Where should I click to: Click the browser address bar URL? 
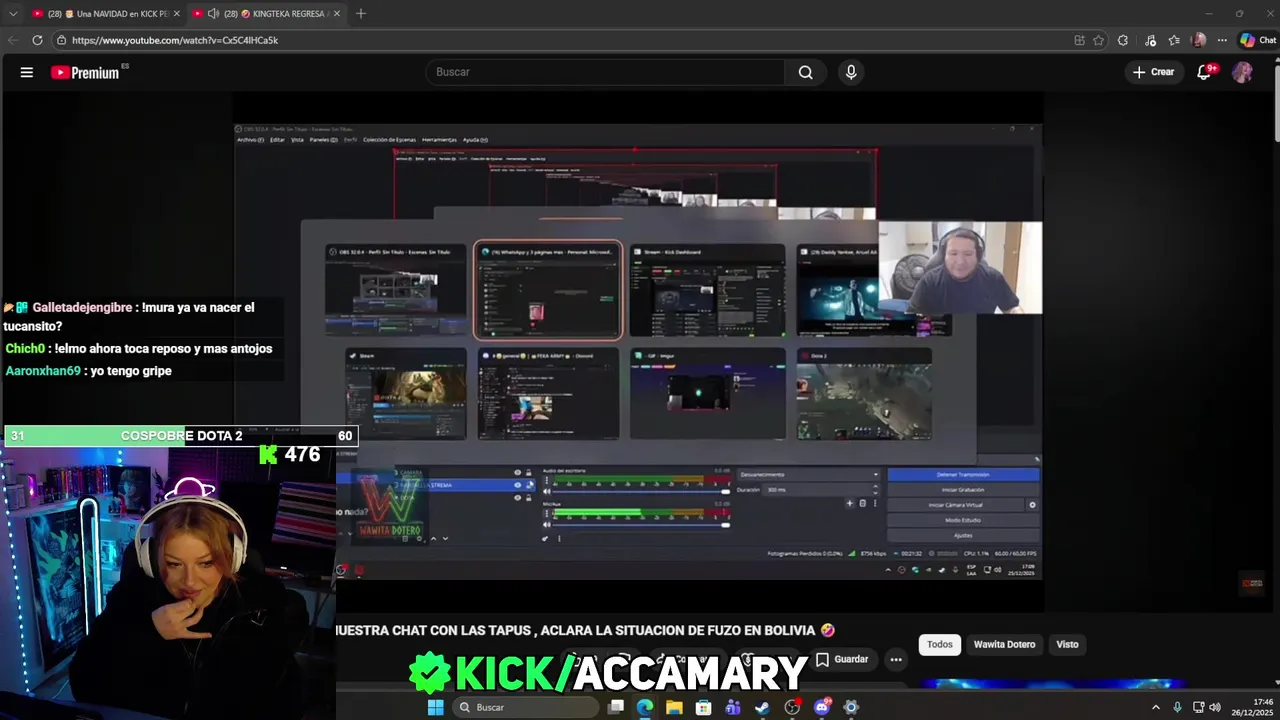pyautogui.click(x=175, y=40)
